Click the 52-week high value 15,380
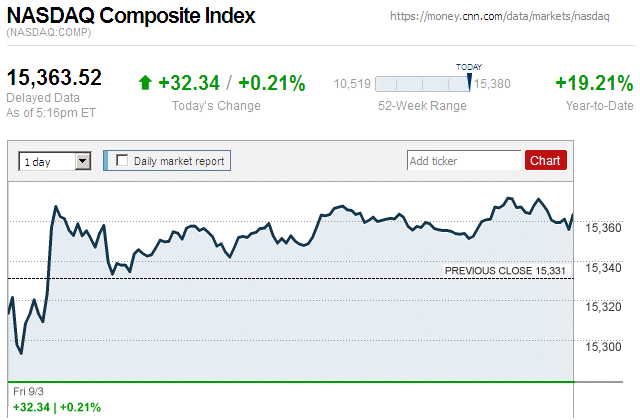 click(492, 84)
